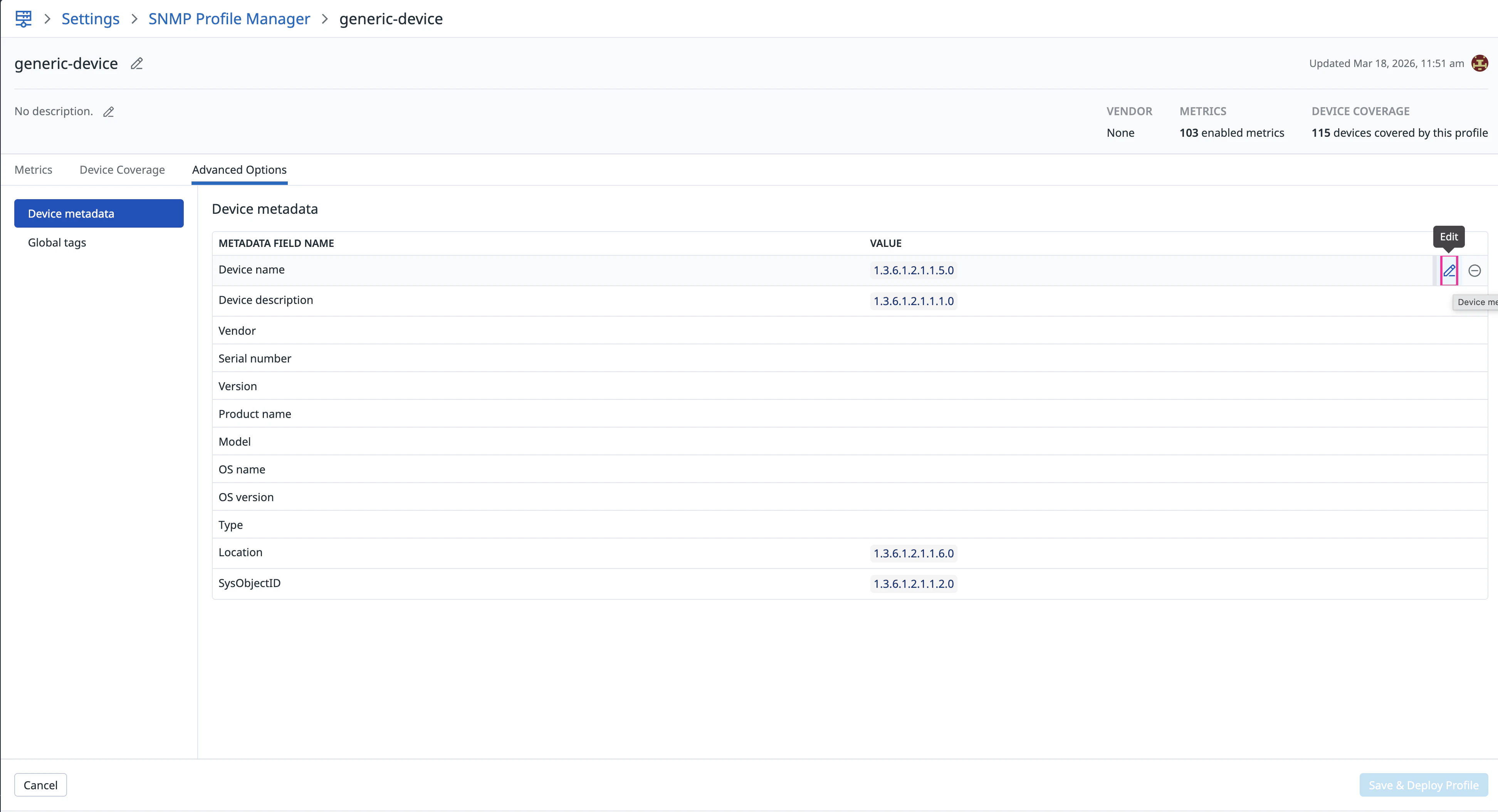Screen dimensions: 1498x812
Task: Click the Serial number metadata row
Action: pyautogui.click(x=255, y=359)
